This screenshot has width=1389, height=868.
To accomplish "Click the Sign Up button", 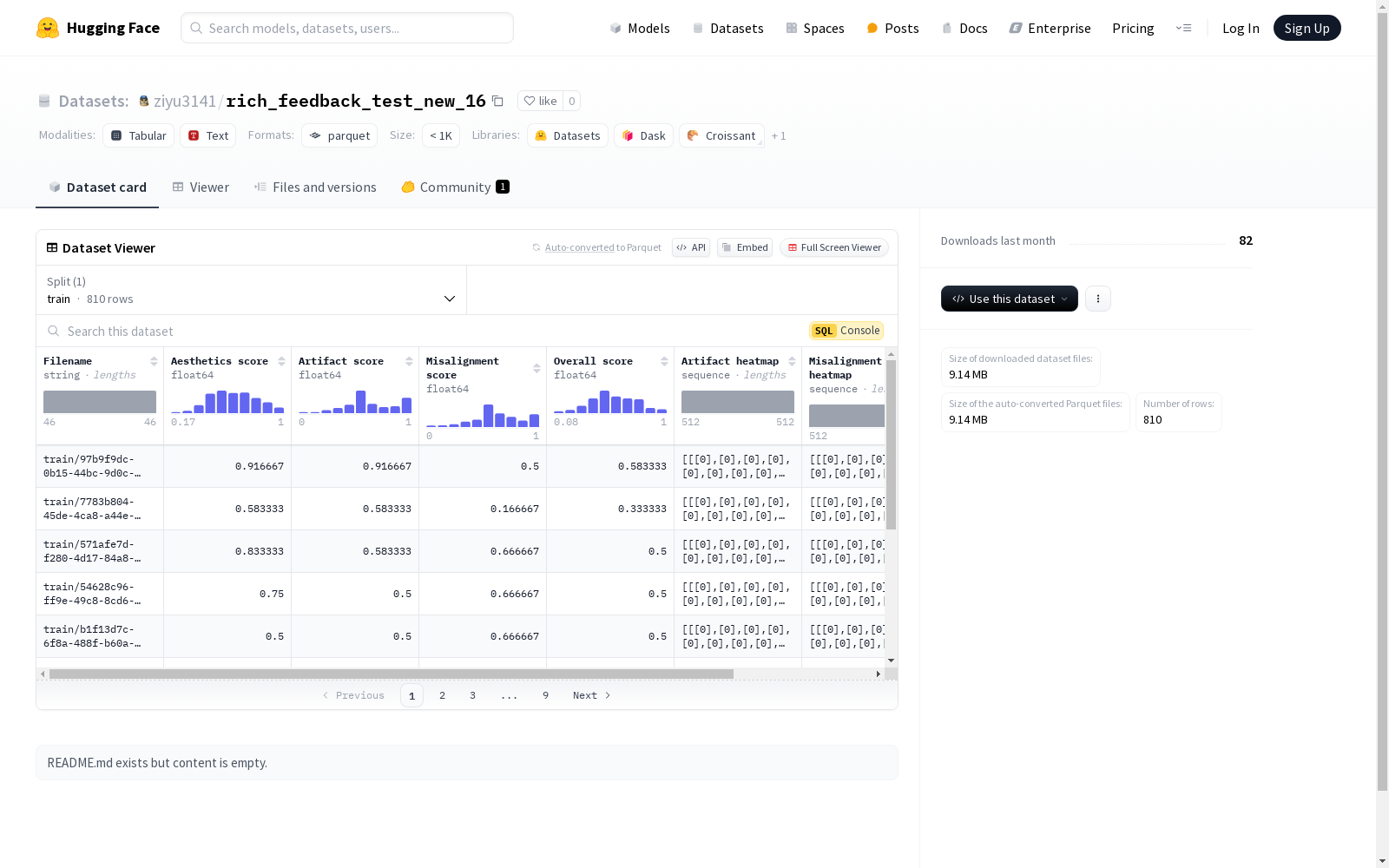I will pyautogui.click(x=1307, y=28).
